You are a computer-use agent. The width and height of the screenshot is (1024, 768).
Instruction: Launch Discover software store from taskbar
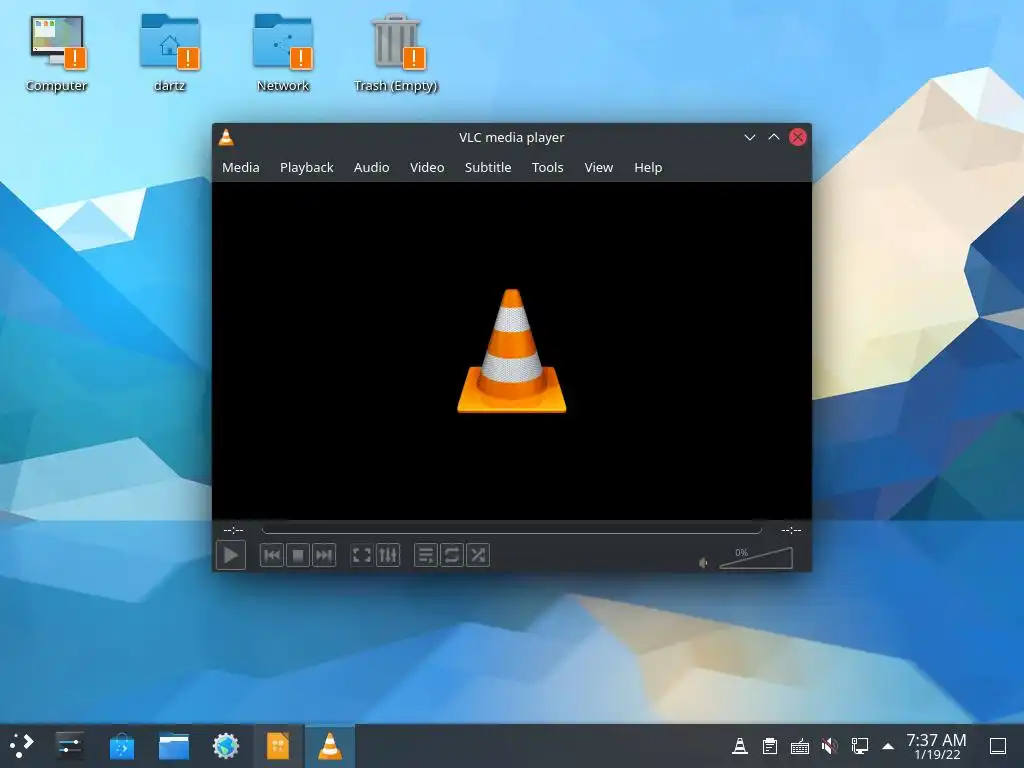point(121,745)
